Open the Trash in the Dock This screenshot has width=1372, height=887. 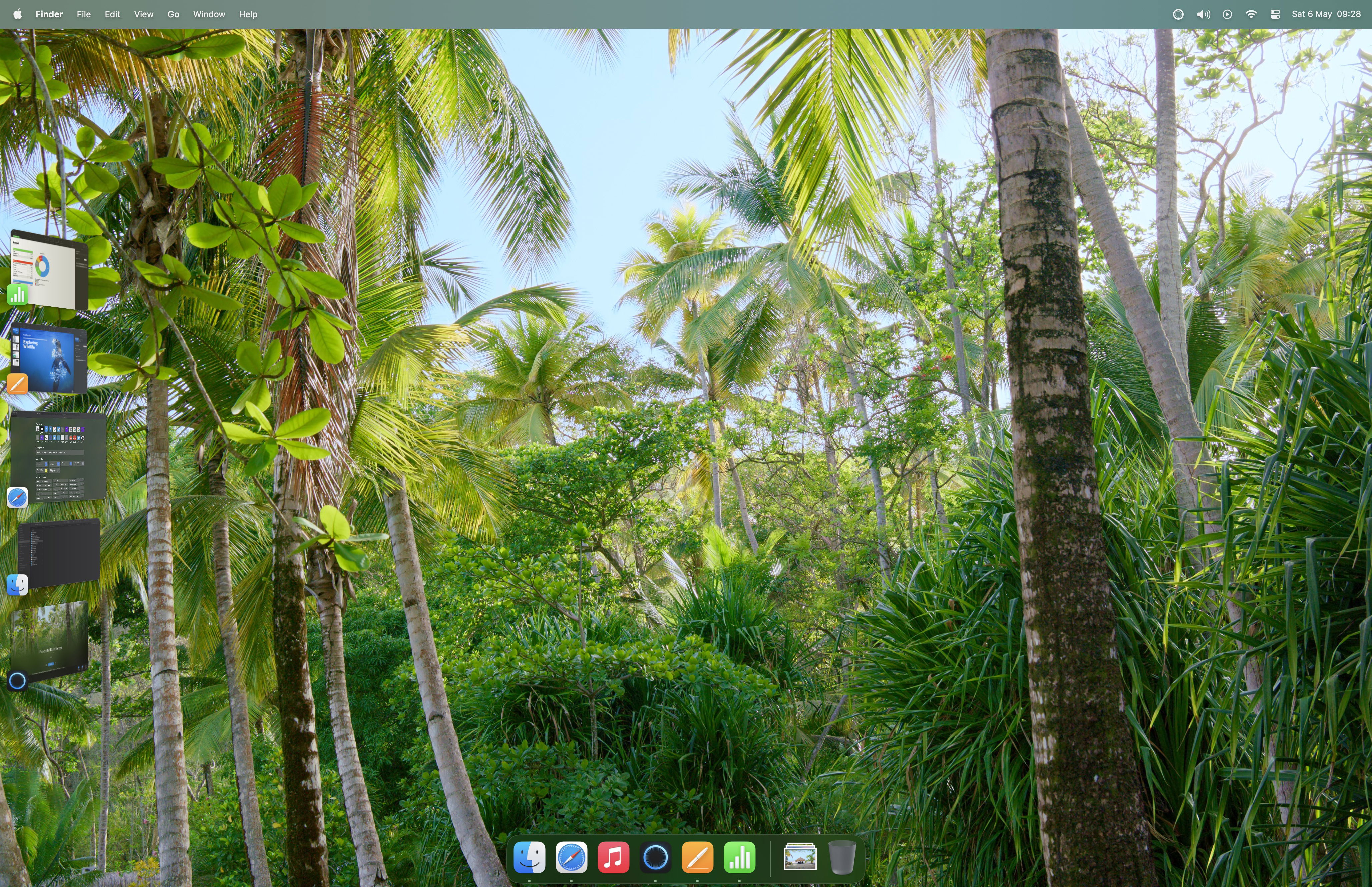tap(842, 857)
